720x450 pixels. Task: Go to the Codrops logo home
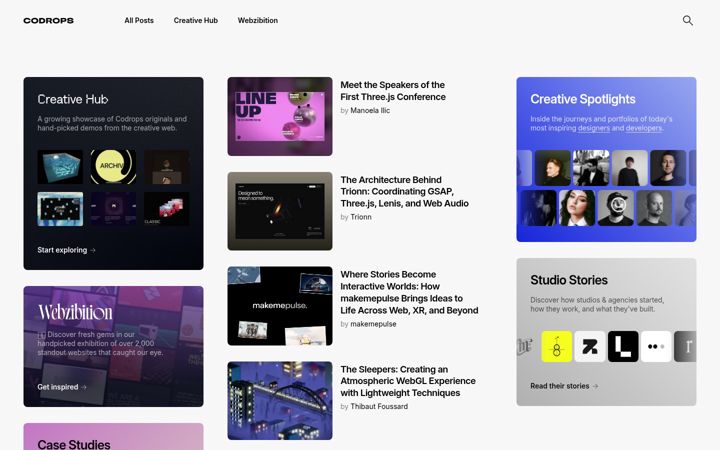49,21
